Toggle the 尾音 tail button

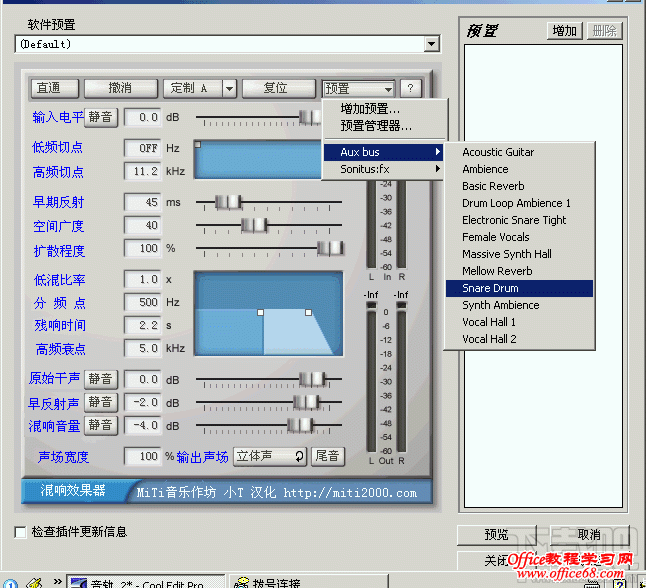(328, 457)
